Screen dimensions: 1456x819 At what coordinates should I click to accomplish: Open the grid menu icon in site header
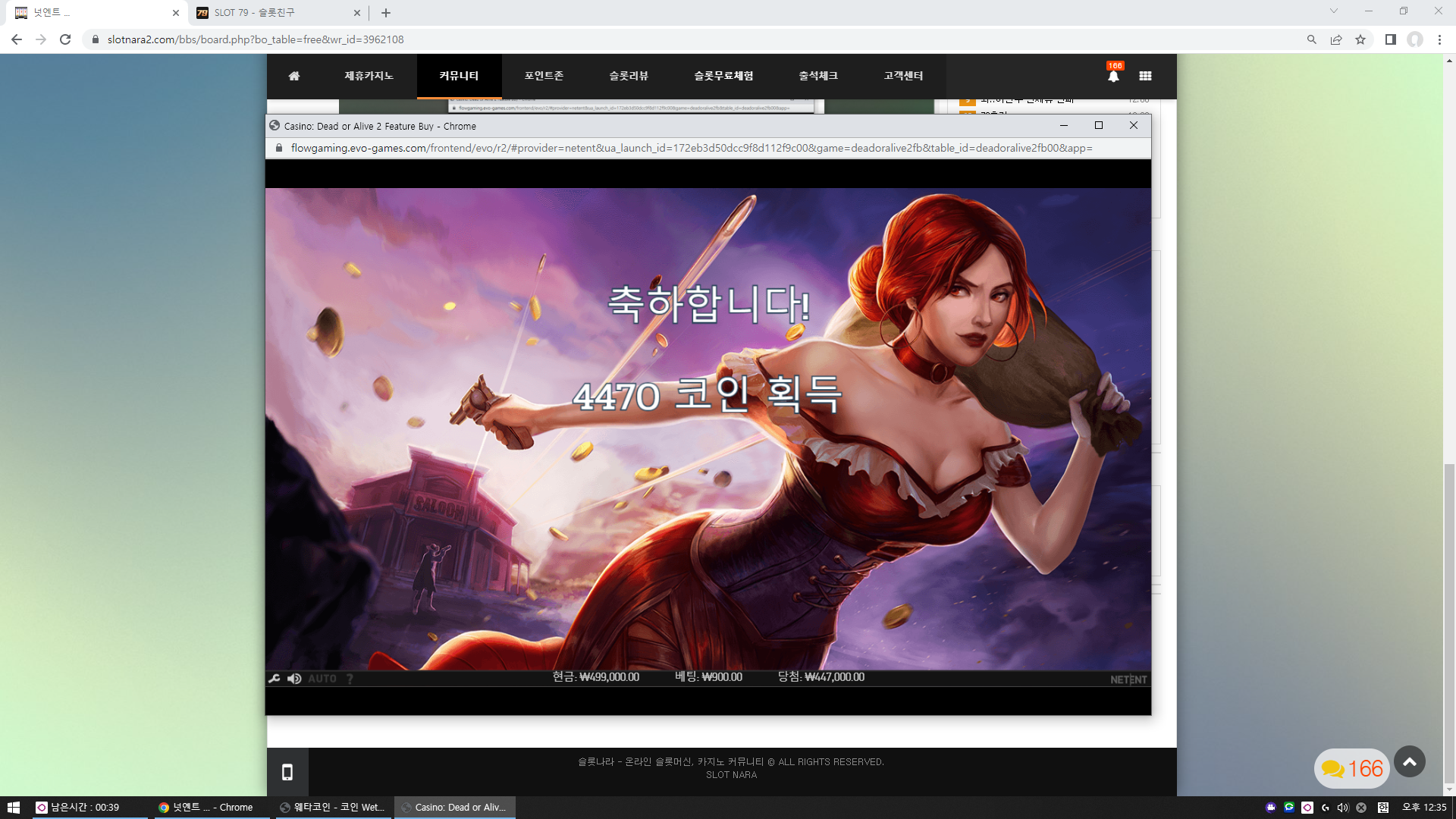[1145, 76]
